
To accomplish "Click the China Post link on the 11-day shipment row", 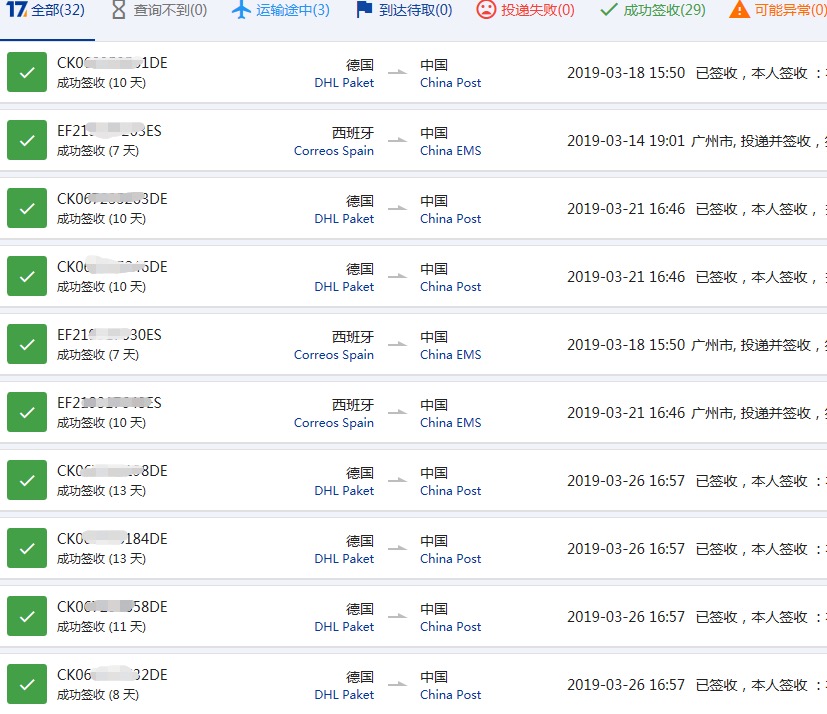I will [450, 627].
